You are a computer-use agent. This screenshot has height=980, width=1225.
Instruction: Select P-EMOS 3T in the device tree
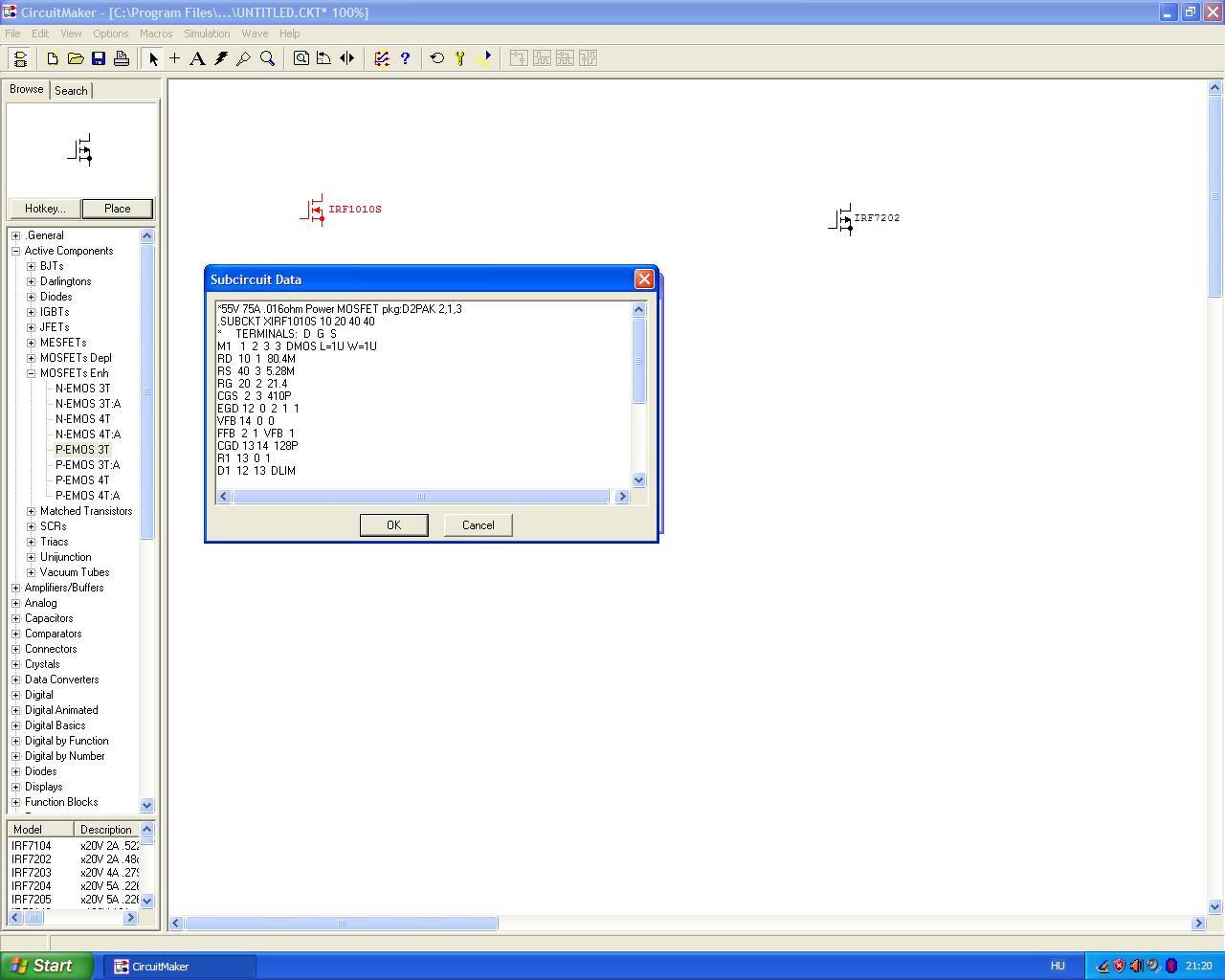tap(82, 450)
